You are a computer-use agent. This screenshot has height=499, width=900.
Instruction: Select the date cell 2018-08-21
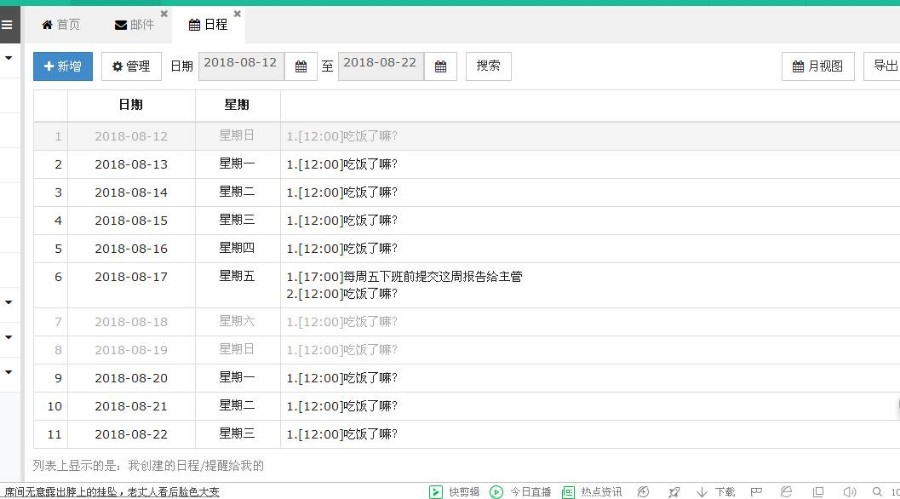[x=131, y=407]
